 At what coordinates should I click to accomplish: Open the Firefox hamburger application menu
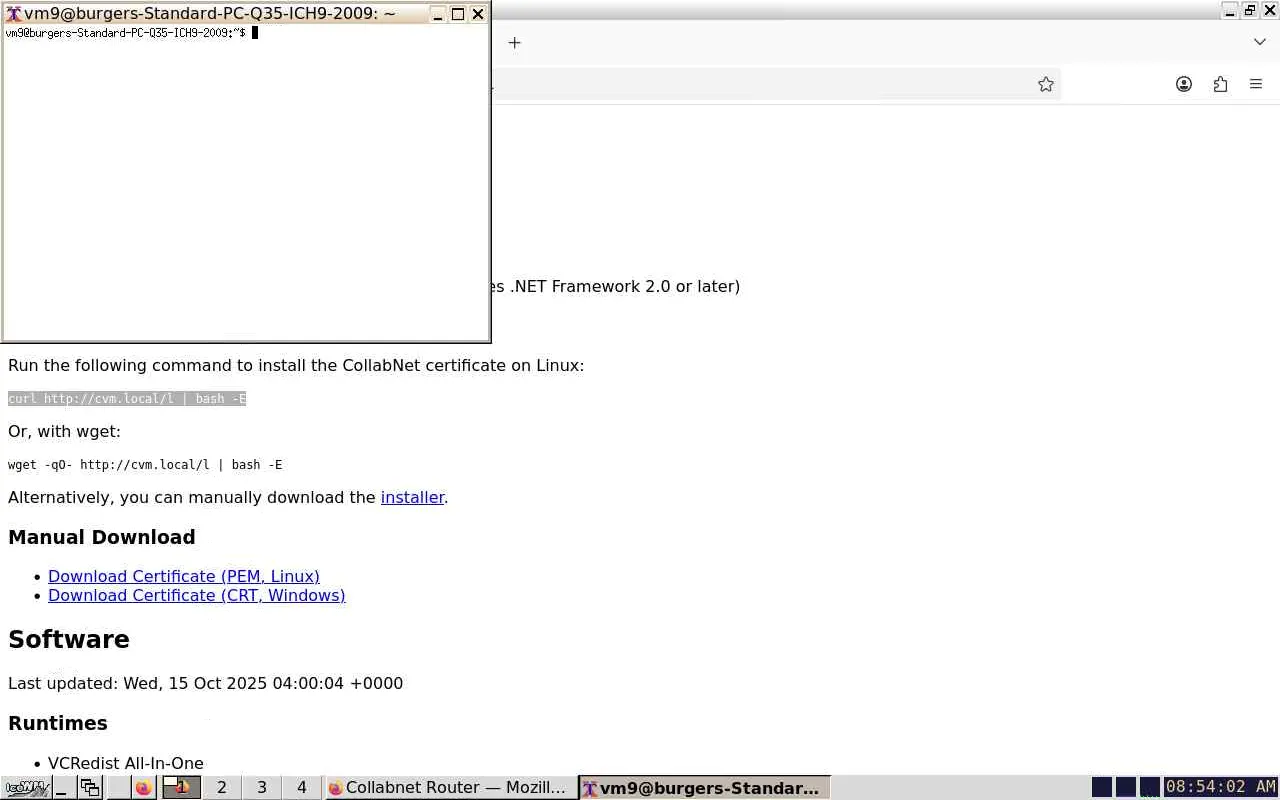(x=1256, y=84)
